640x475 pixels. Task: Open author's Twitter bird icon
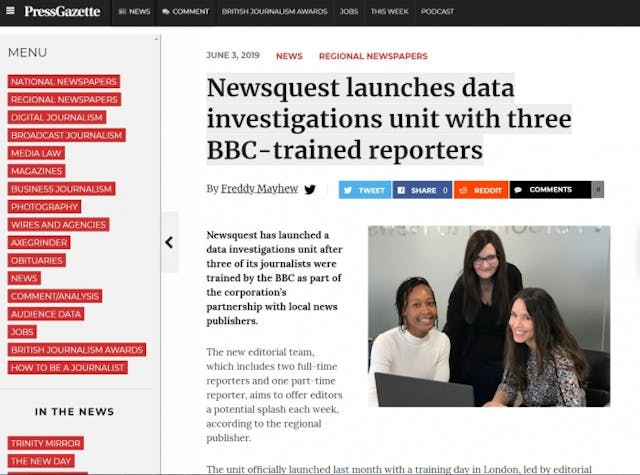pos(310,189)
